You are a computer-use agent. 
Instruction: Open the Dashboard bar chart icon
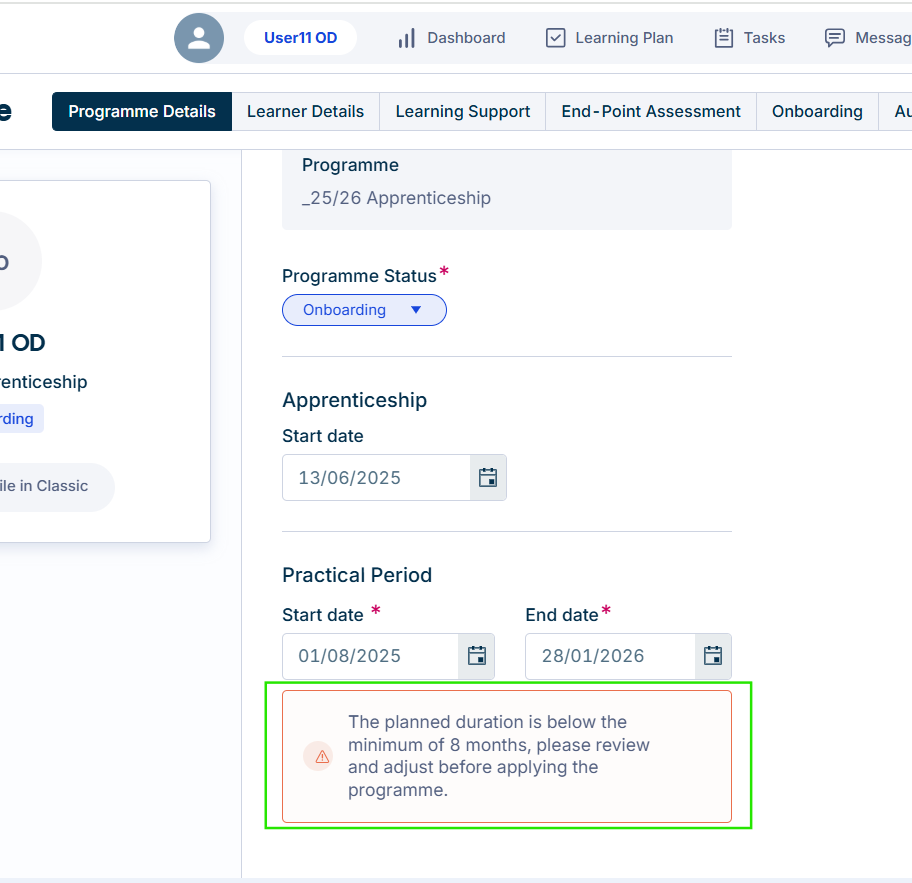(x=407, y=38)
